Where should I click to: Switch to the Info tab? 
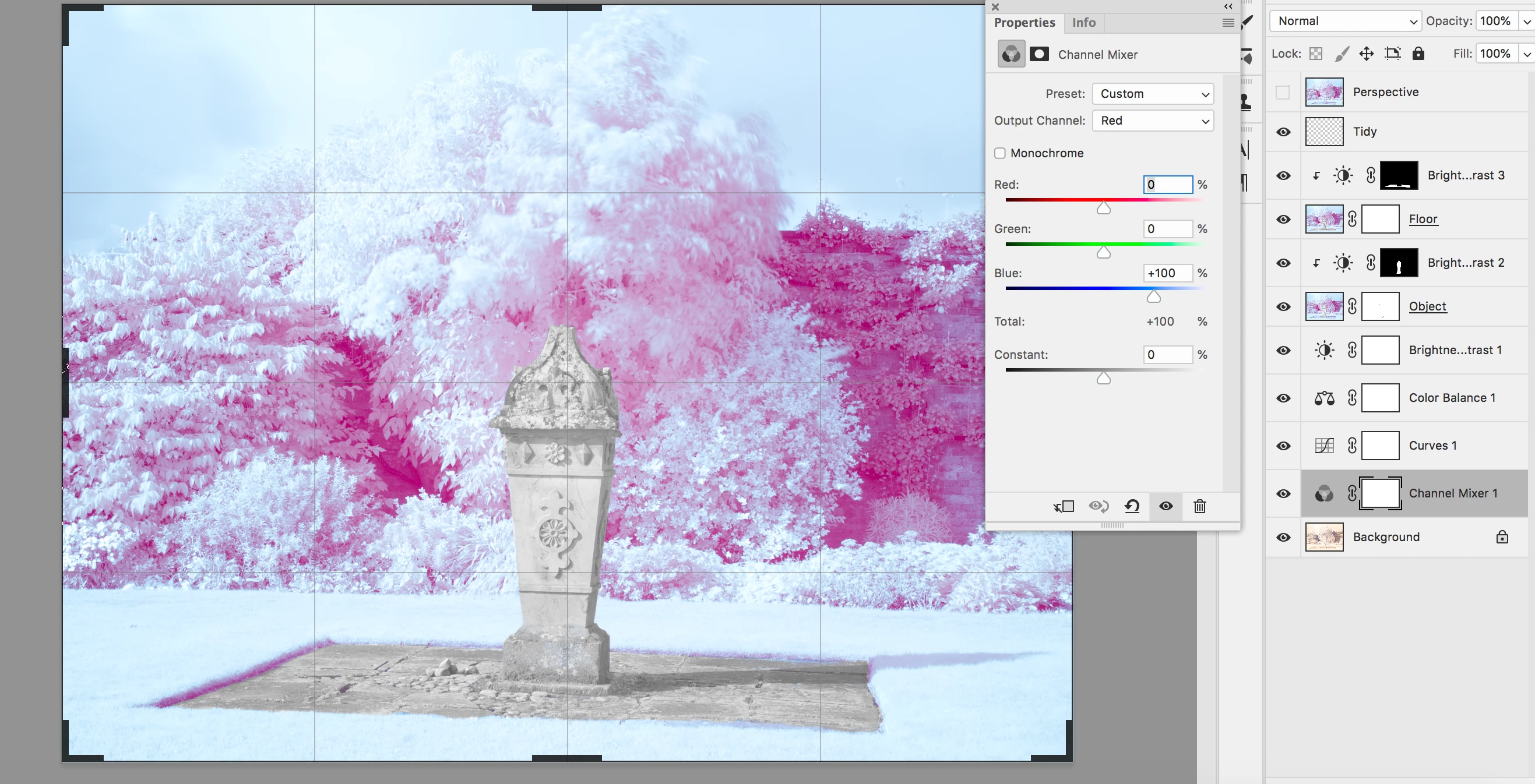click(1083, 23)
